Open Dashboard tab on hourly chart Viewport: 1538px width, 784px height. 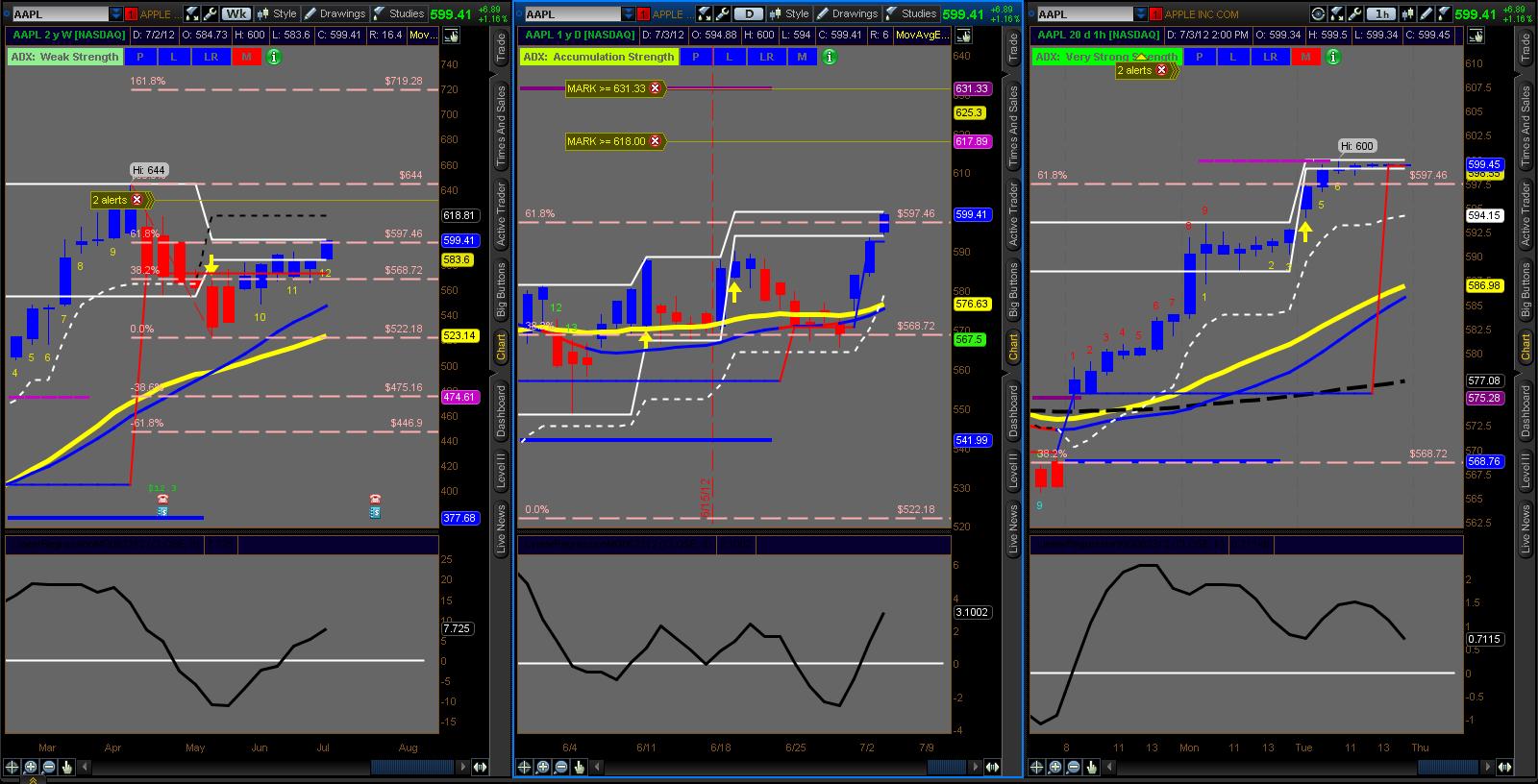pos(1526,411)
